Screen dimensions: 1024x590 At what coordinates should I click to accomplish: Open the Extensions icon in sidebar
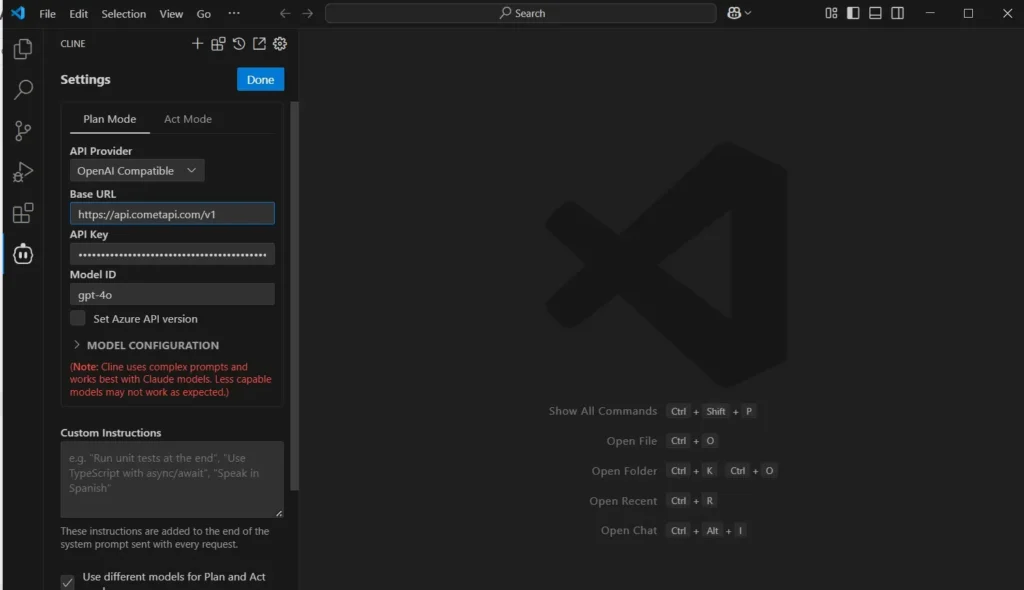coord(22,213)
